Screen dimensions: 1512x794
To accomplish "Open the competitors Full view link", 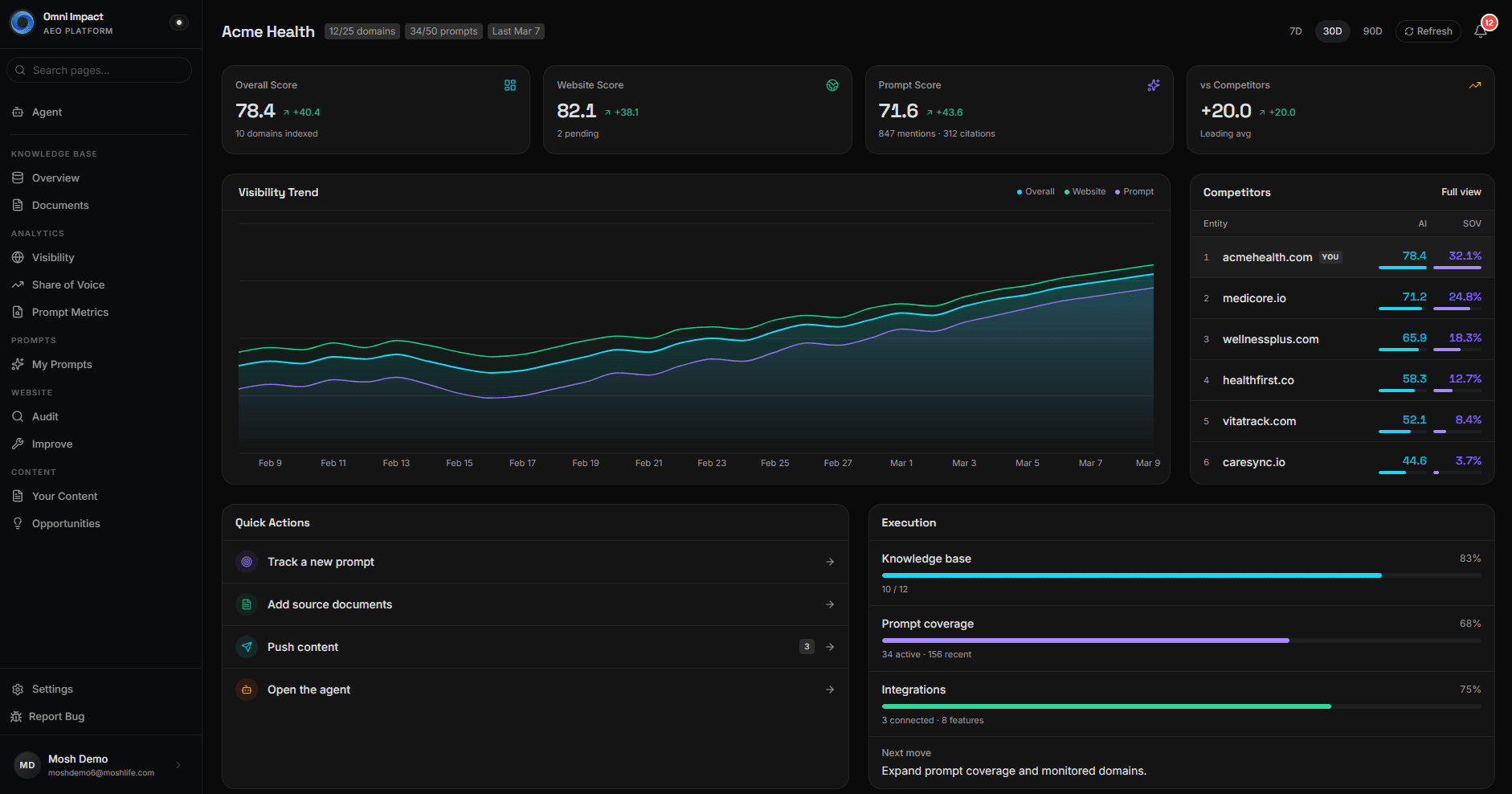I will pos(1461,192).
